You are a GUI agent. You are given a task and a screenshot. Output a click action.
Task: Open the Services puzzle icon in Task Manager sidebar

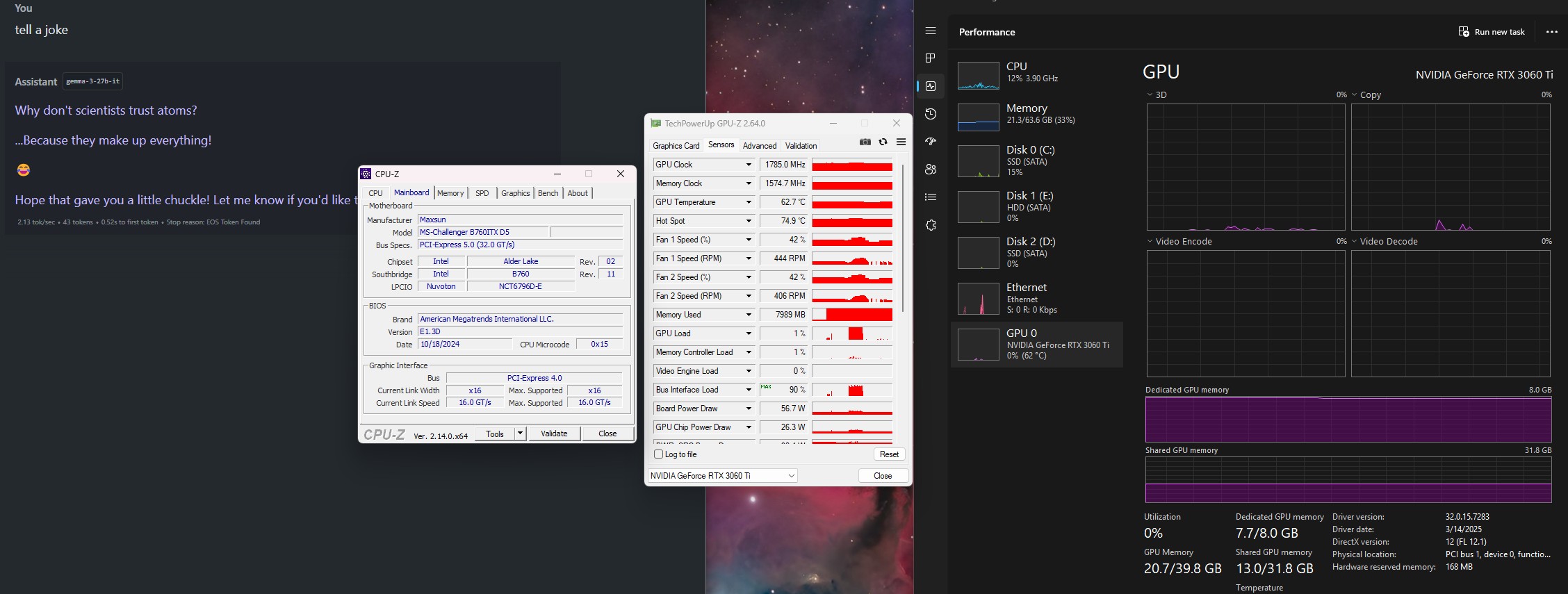tap(931, 225)
